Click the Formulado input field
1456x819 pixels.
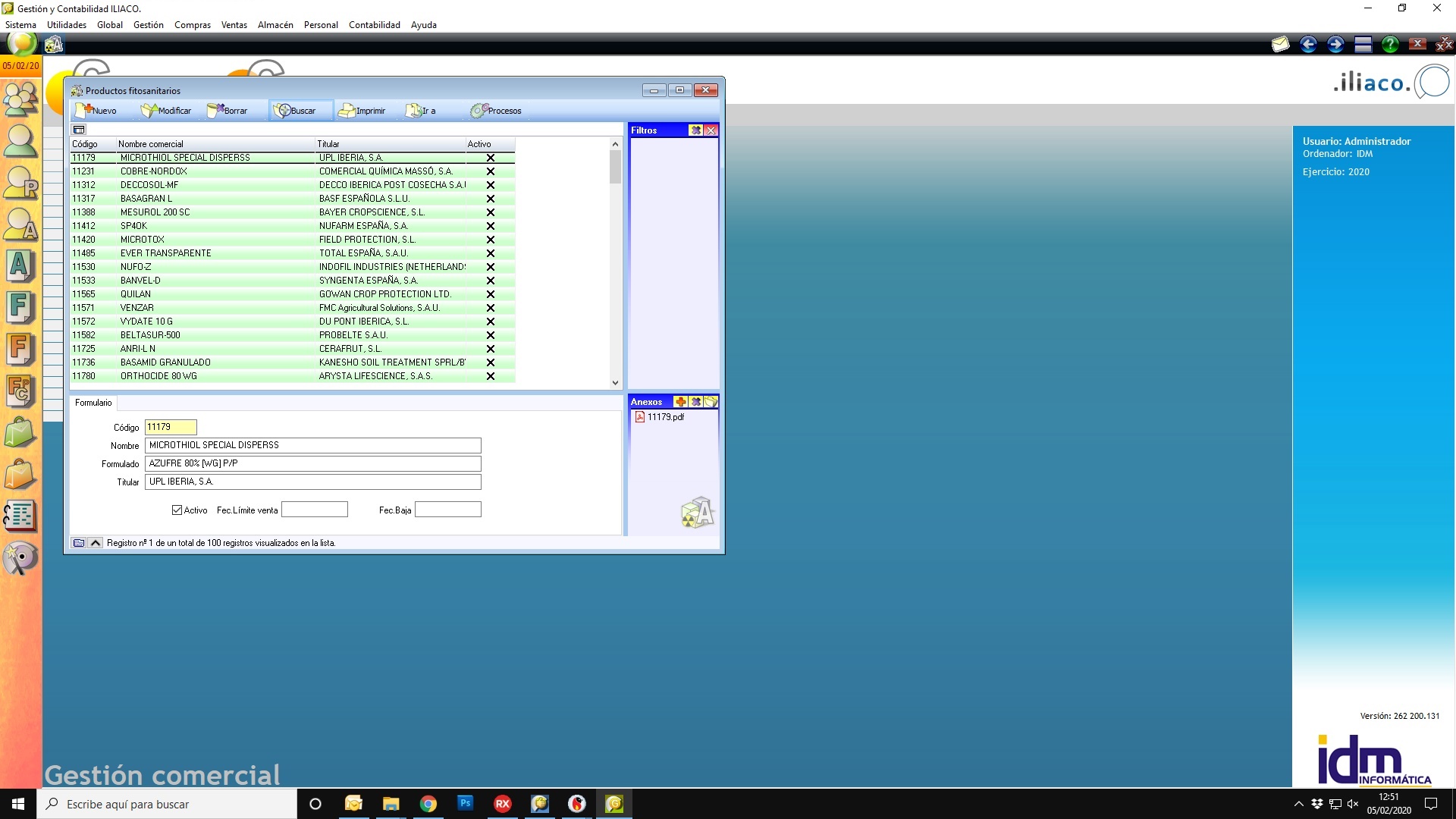pyautogui.click(x=313, y=463)
